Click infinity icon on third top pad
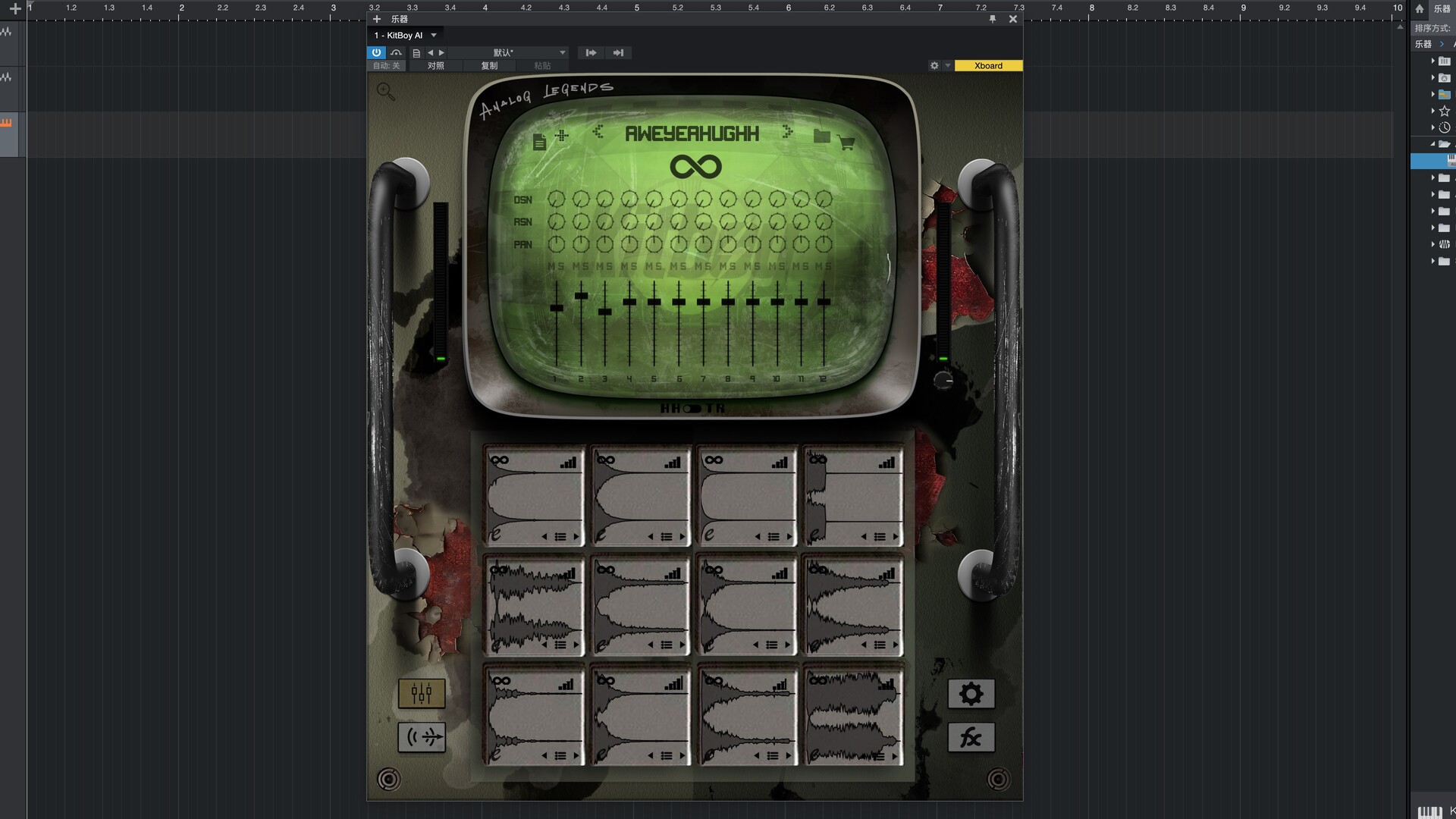Viewport: 1456px width, 819px height. click(714, 460)
